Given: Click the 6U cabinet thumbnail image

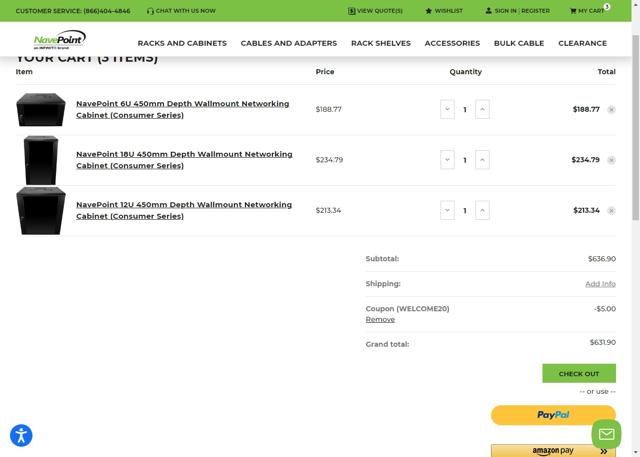Looking at the screenshot, I should [40, 109].
